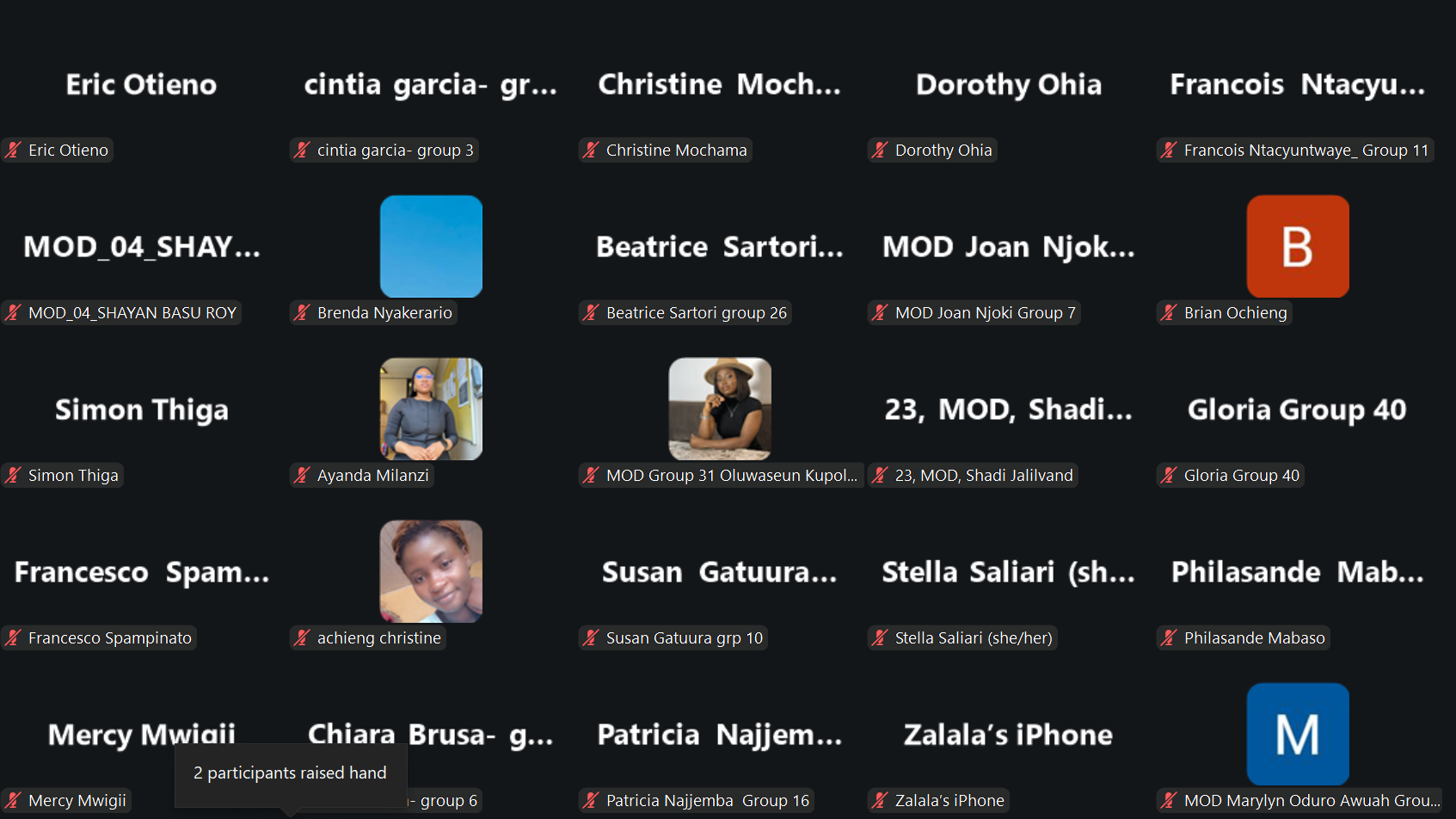The width and height of the screenshot is (1456, 819).
Task: Click the MOD_04_SHAYAN BASU ROY name label
Action: [x=132, y=312]
